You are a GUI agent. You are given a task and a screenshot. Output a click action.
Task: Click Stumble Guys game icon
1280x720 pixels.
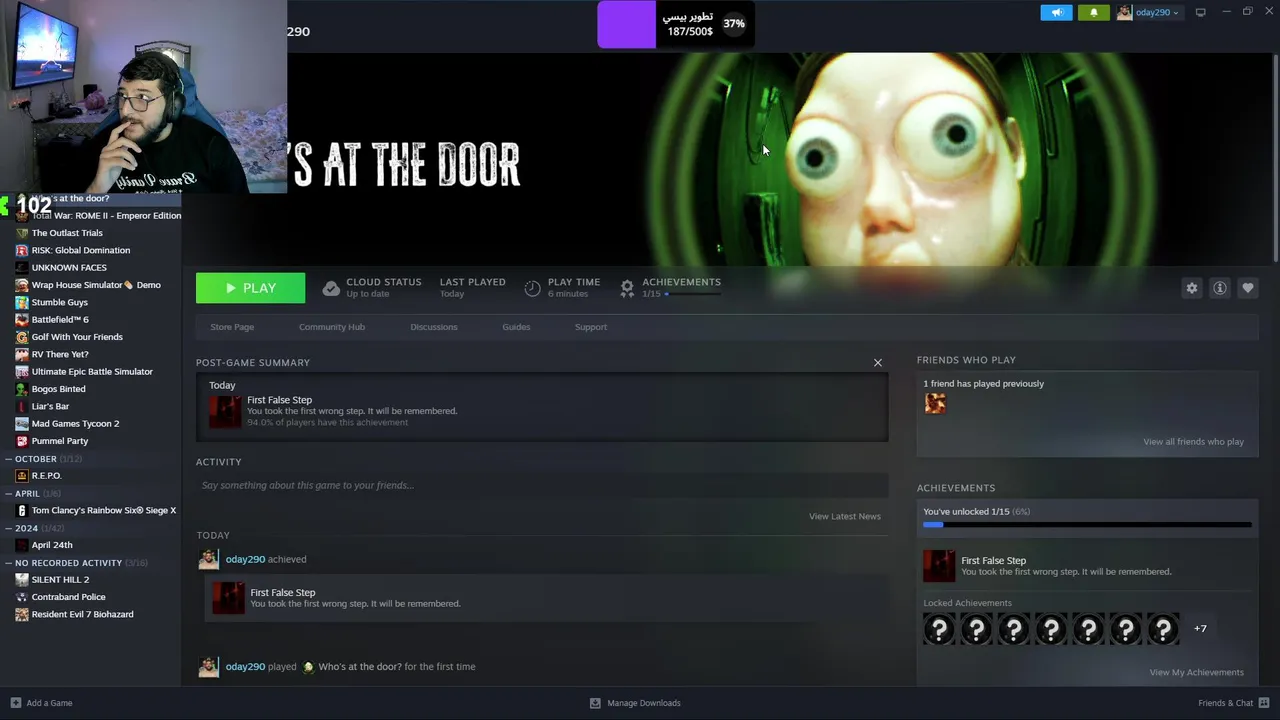pyautogui.click(x=22, y=302)
